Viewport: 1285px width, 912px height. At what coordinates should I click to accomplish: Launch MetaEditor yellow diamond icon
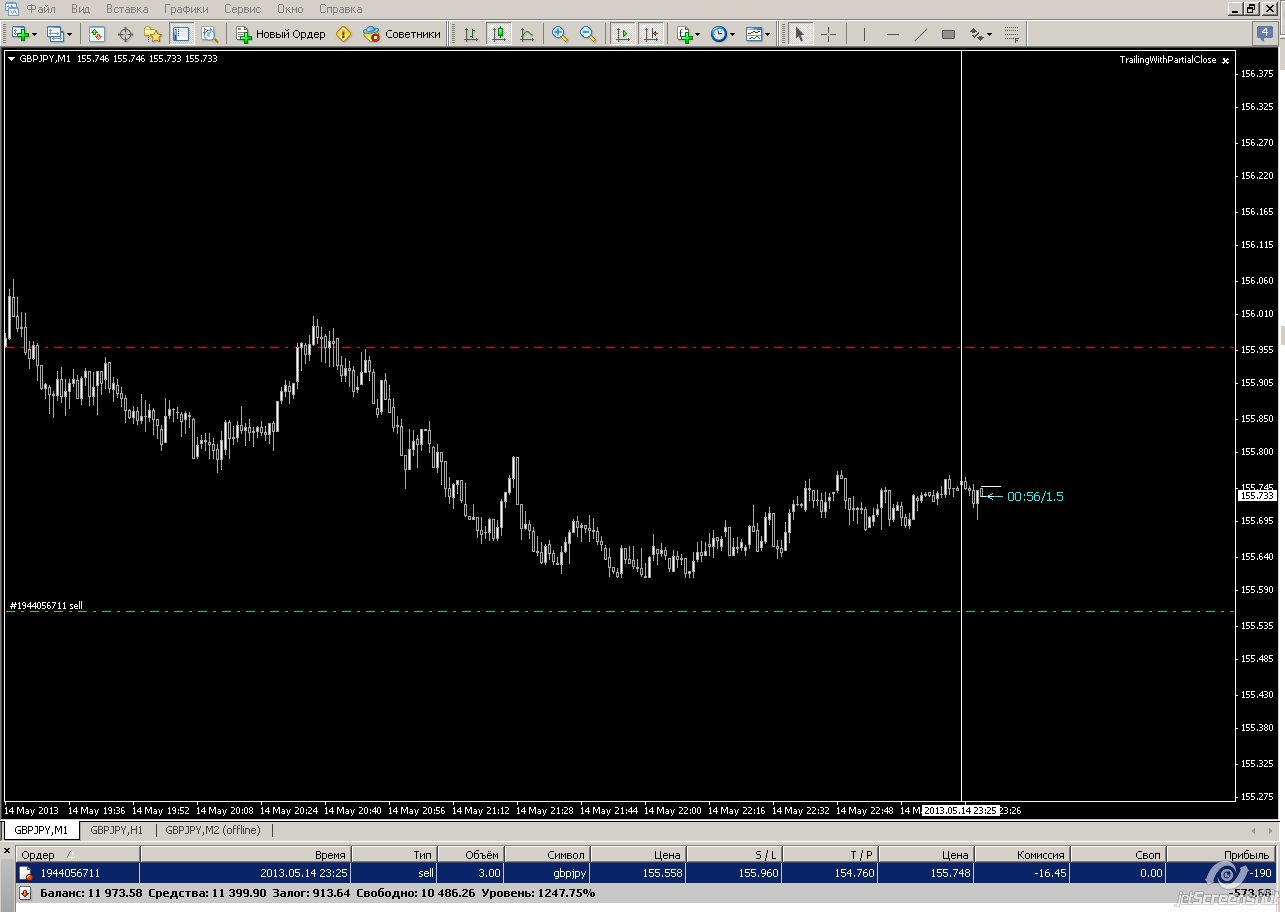click(344, 34)
